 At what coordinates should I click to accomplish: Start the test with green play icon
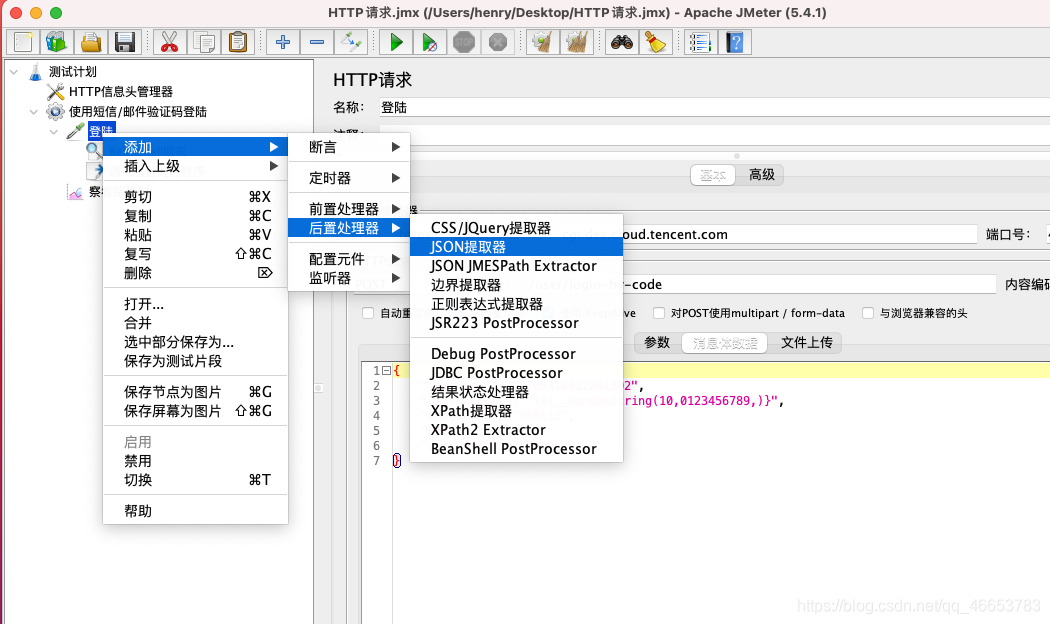pos(396,42)
